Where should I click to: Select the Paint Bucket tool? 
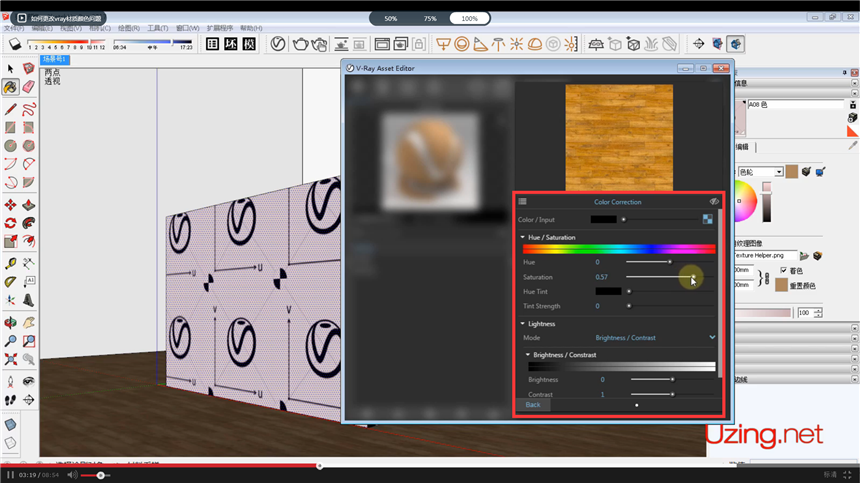(10, 87)
